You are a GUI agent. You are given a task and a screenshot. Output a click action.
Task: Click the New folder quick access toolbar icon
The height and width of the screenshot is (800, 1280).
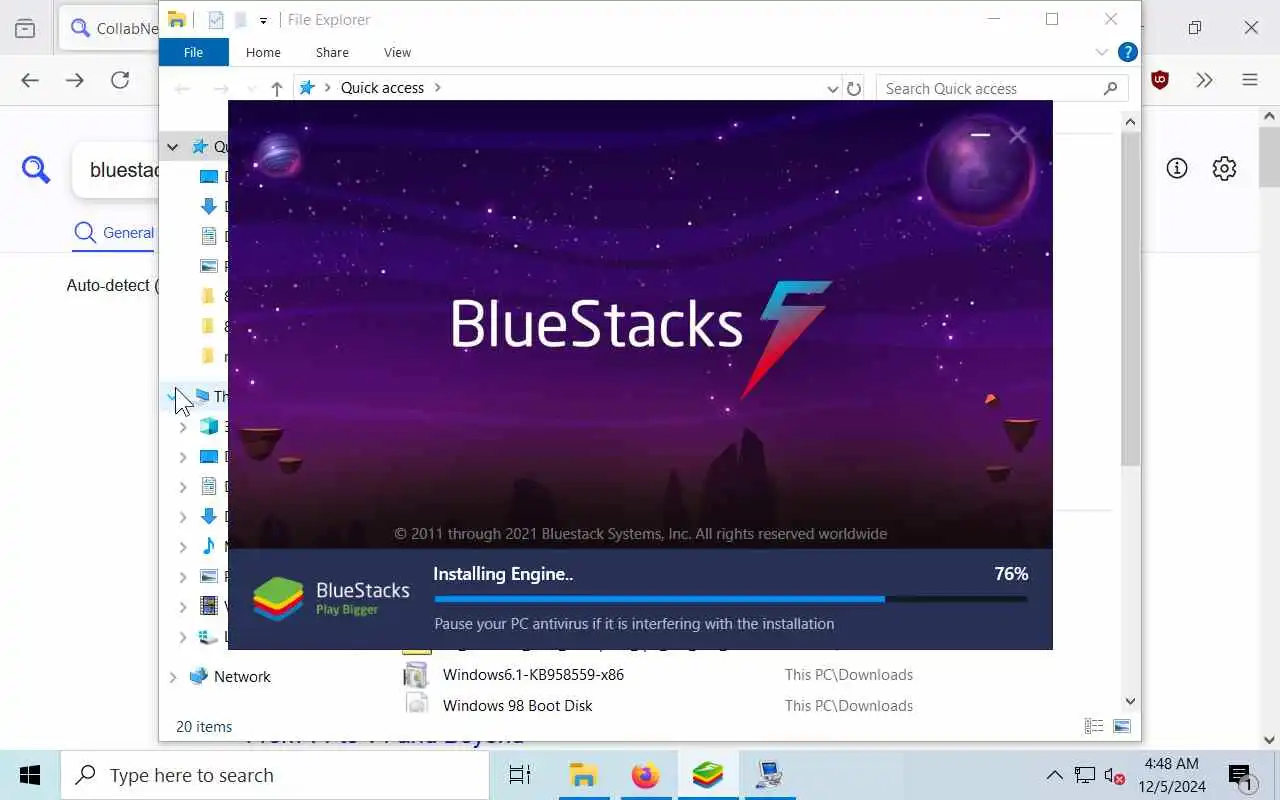click(x=241, y=19)
